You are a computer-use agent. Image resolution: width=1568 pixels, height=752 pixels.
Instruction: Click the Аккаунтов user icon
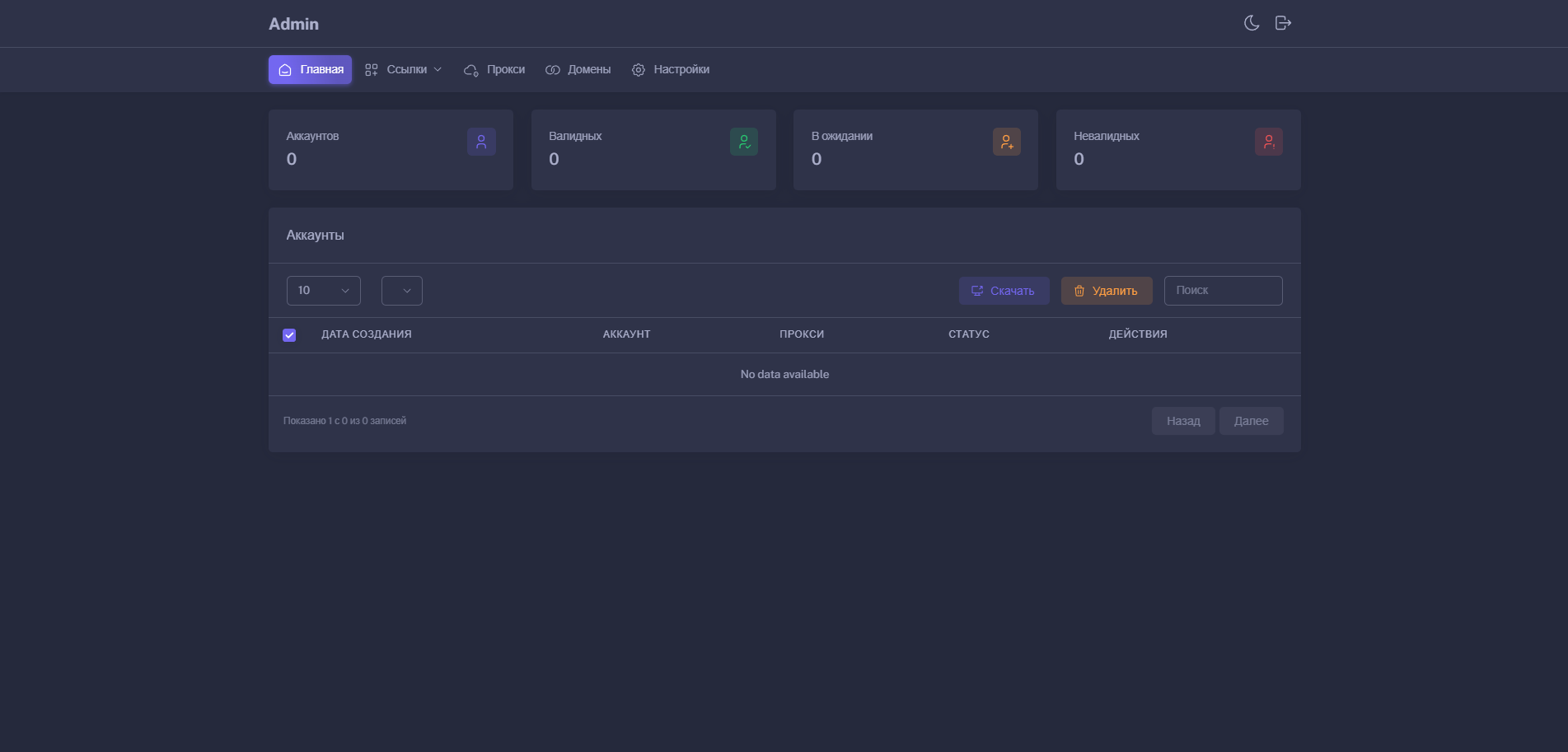click(481, 142)
